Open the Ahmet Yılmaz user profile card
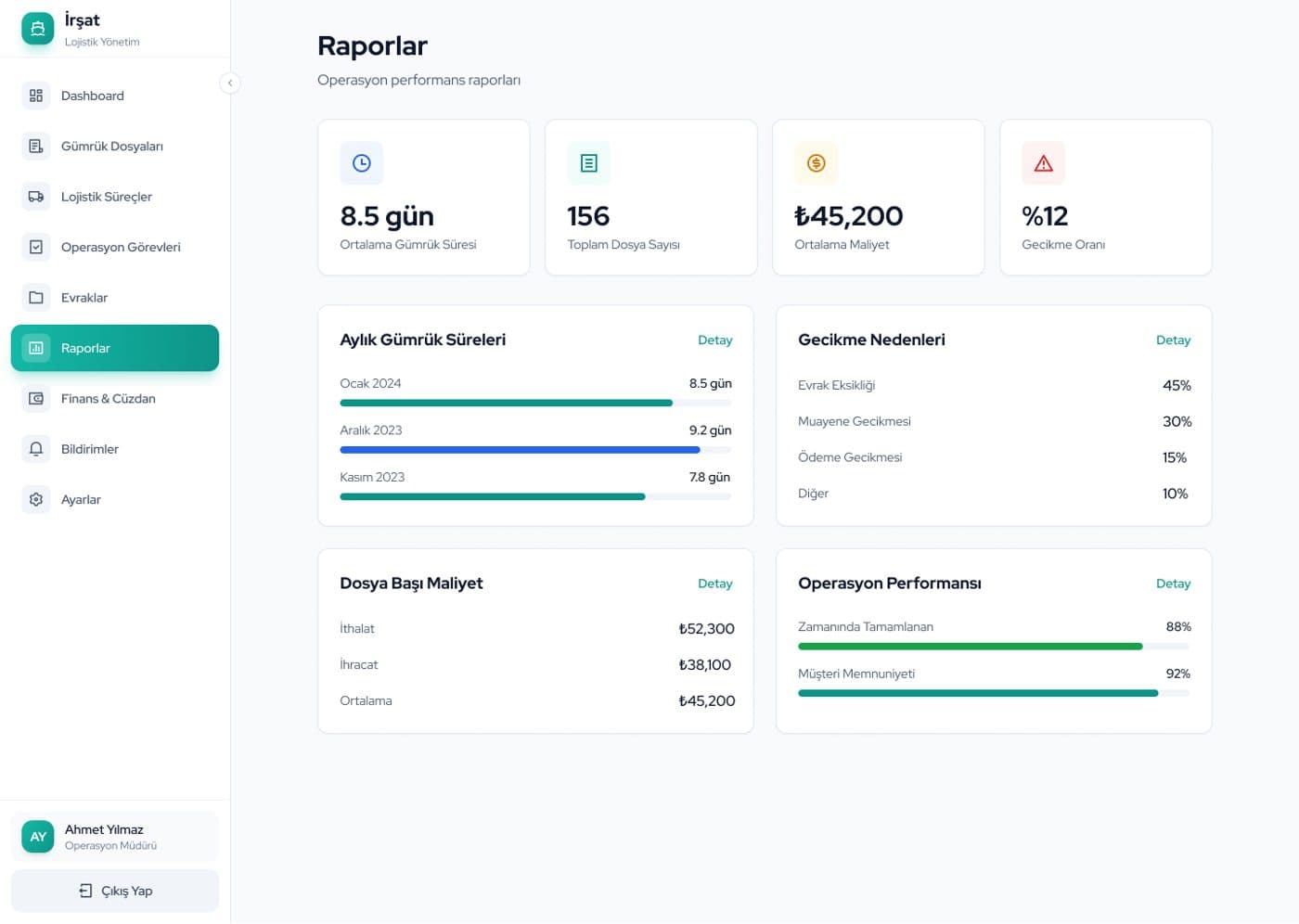This screenshot has width=1299, height=924. [x=115, y=837]
